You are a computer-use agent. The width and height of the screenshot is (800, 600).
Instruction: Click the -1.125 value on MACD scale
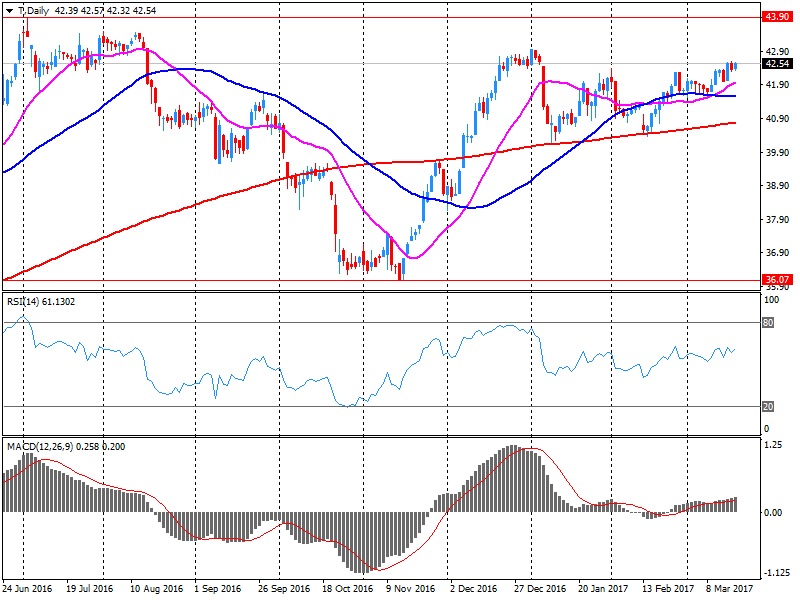(x=775, y=573)
